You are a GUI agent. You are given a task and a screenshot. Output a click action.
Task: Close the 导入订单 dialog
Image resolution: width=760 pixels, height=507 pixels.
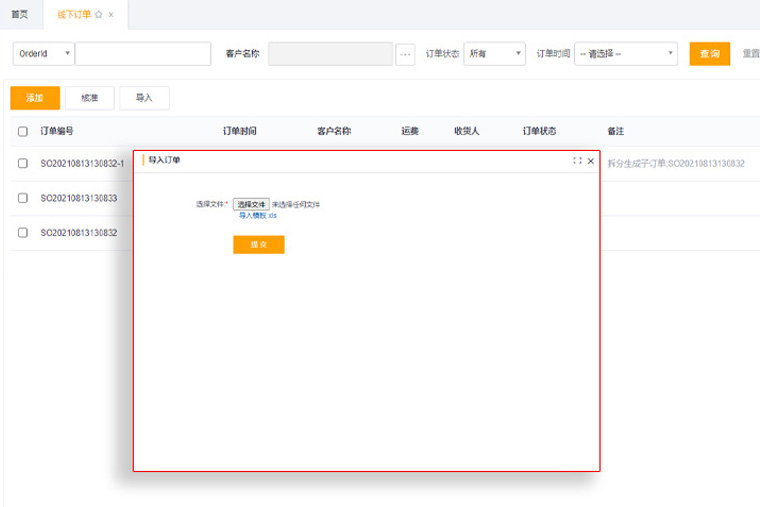click(x=590, y=160)
